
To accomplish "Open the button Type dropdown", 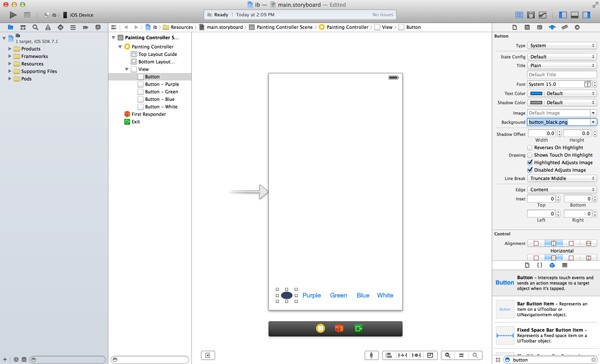I will click(562, 46).
